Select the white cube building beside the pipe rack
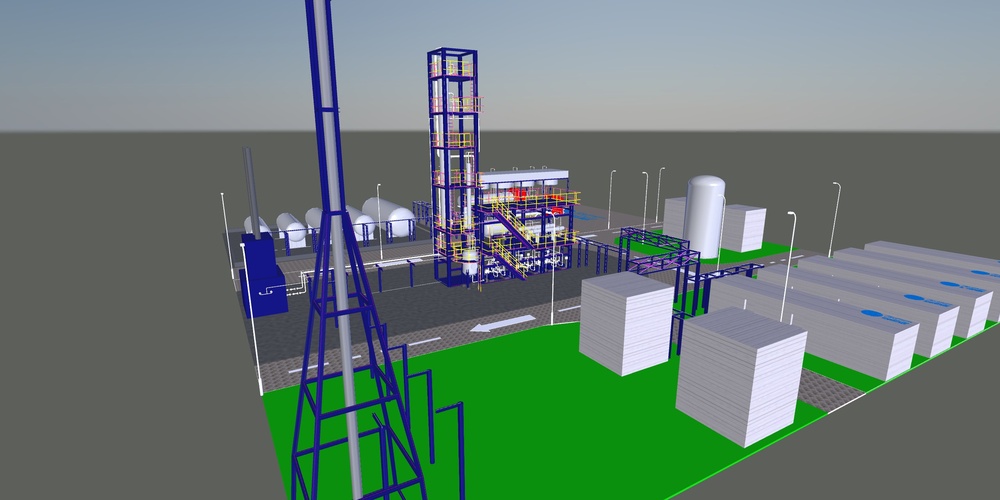Image resolution: width=1000 pixels, height=500 pixels. click(627, 322)
